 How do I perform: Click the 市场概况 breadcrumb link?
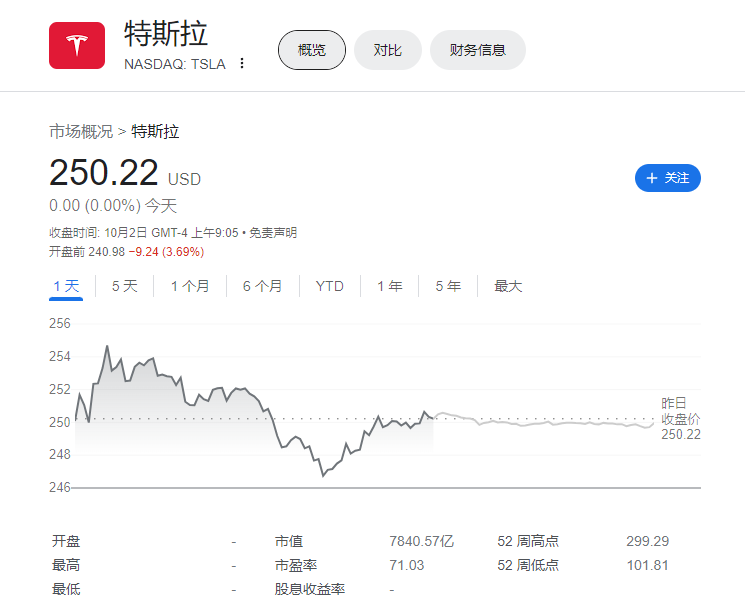(x=81, y=131)
